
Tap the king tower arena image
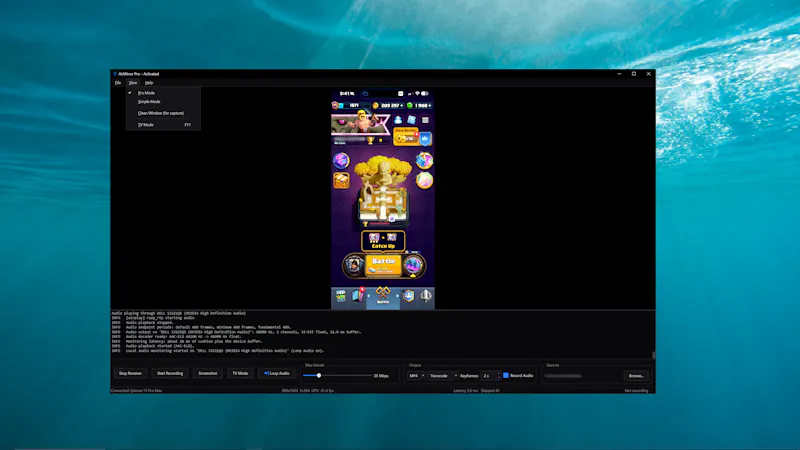[x=382, y=191]
